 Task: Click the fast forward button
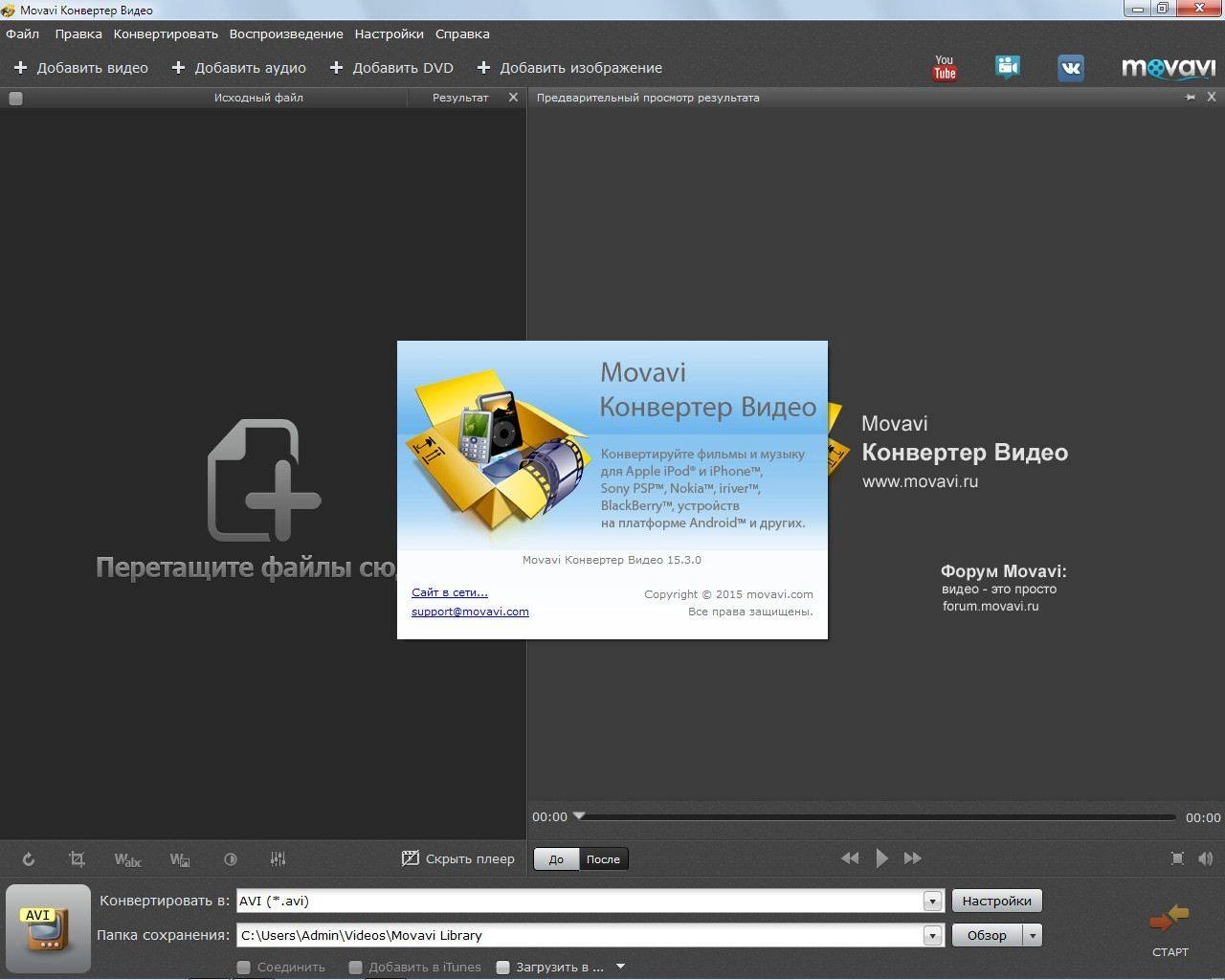click(x=913, y=858)
